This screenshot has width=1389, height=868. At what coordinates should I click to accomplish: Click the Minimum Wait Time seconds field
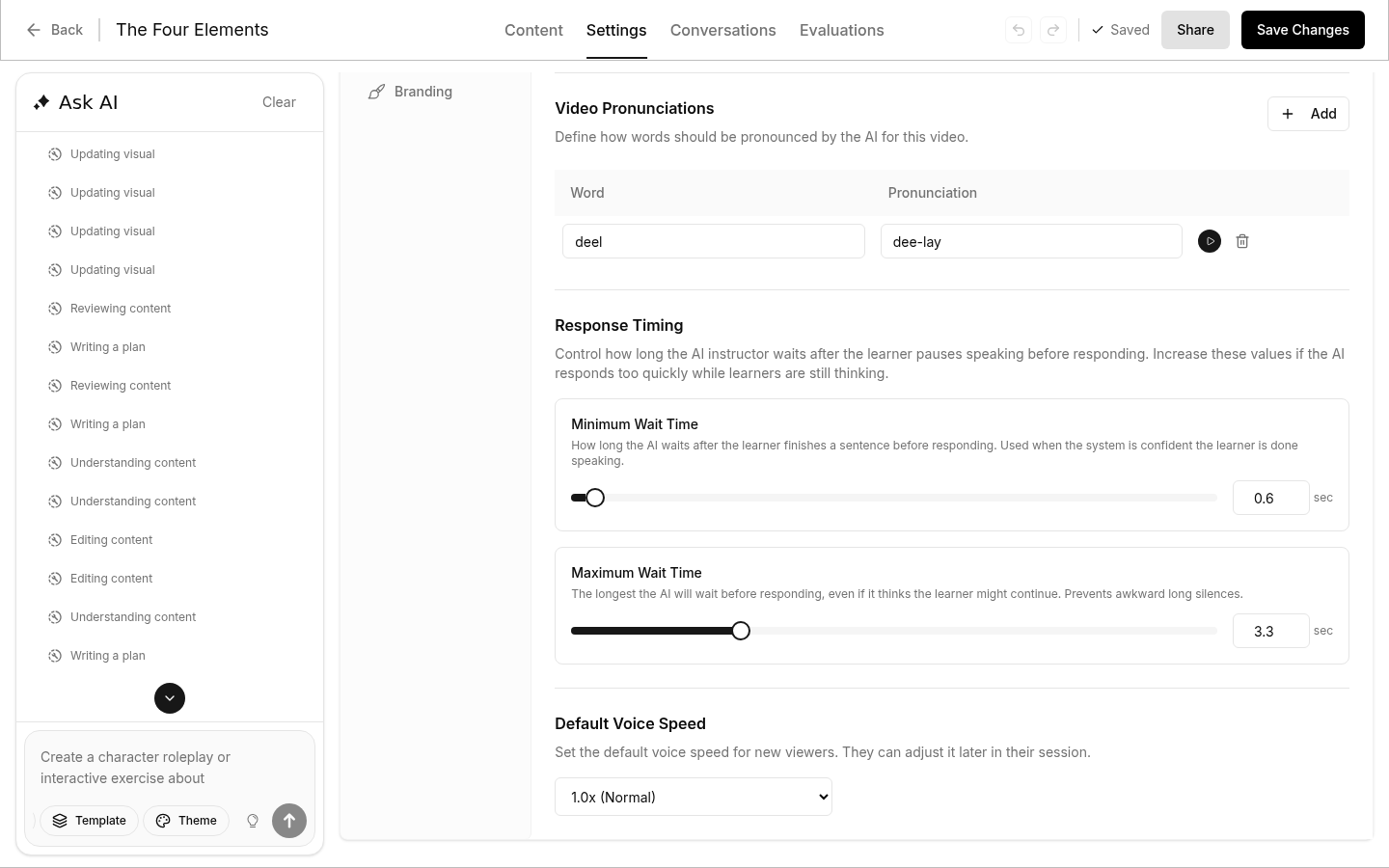pyautogui.click(x=1269, y=498)
